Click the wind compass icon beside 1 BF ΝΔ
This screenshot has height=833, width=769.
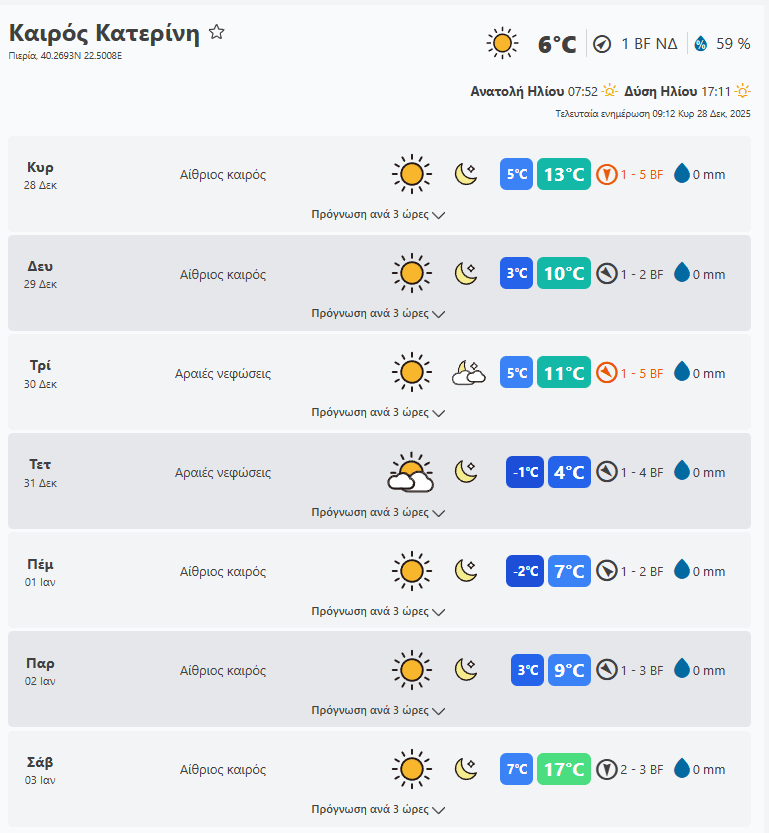point(602,44)
